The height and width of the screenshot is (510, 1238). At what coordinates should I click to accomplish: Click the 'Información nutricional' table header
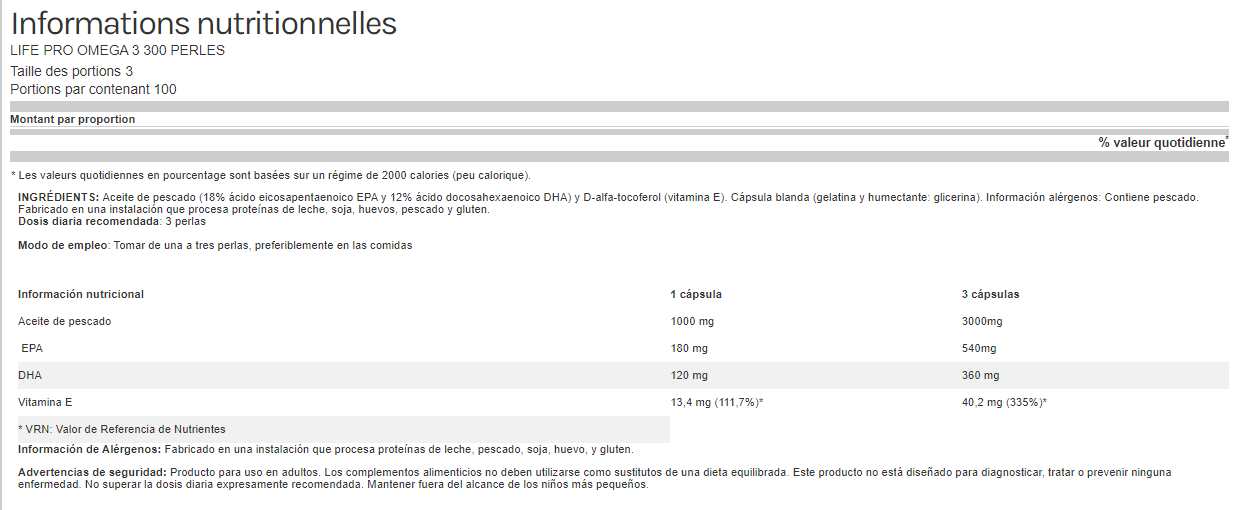pos(81,294)
